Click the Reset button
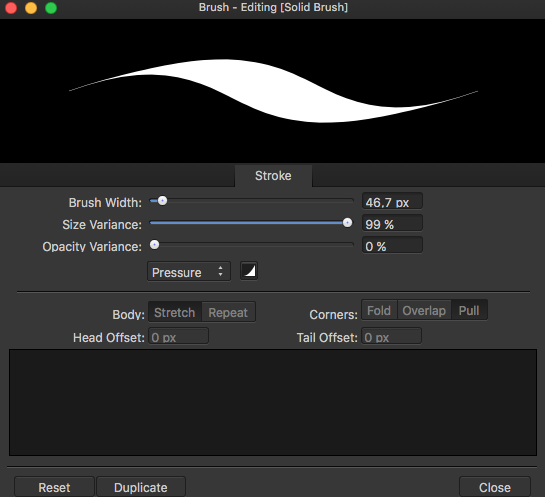This screenshot has width=545, height=497. coord(54,487)
